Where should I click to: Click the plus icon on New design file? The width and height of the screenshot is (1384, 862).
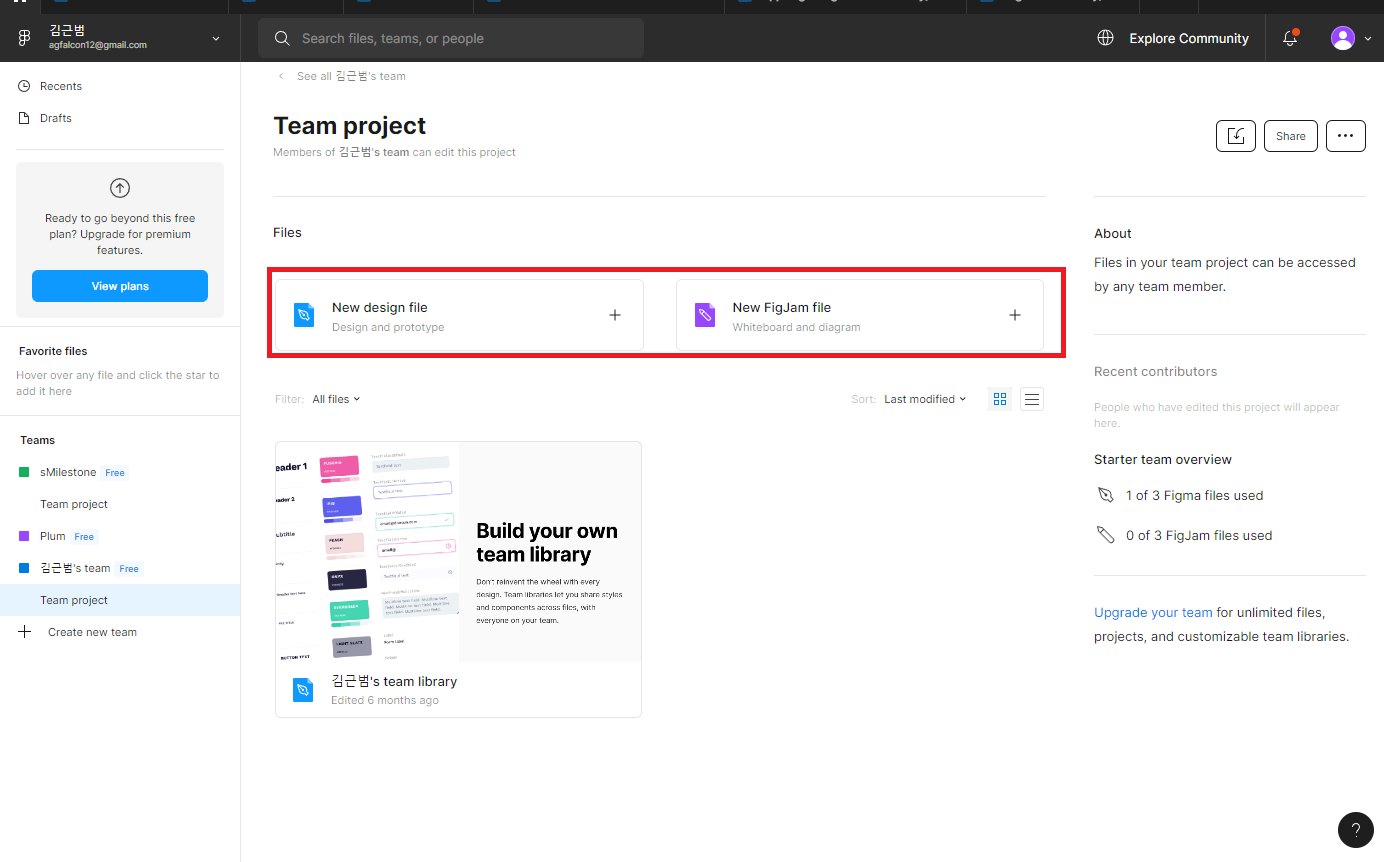click(615, 315)
